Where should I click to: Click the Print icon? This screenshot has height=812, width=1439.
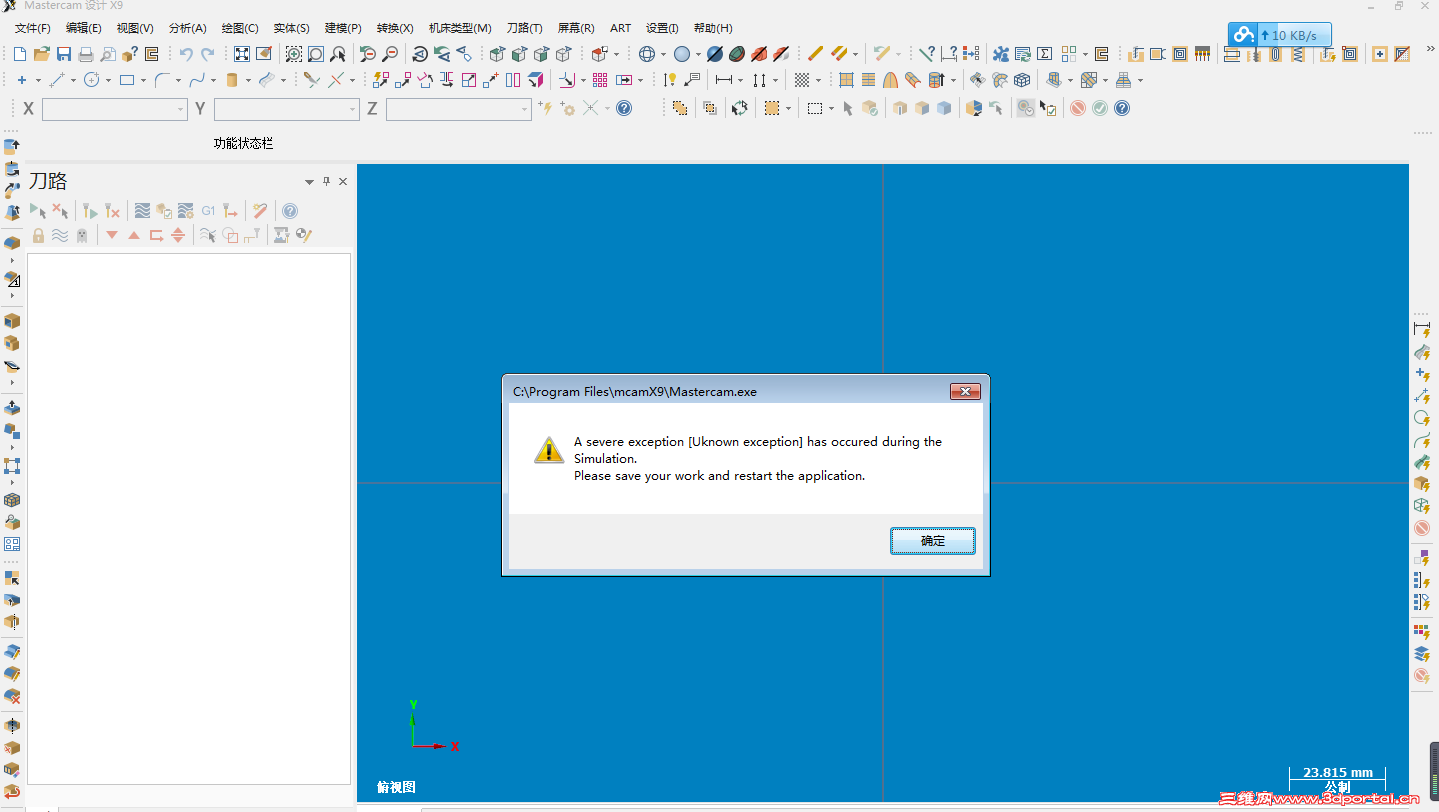[x=86, y=54]
